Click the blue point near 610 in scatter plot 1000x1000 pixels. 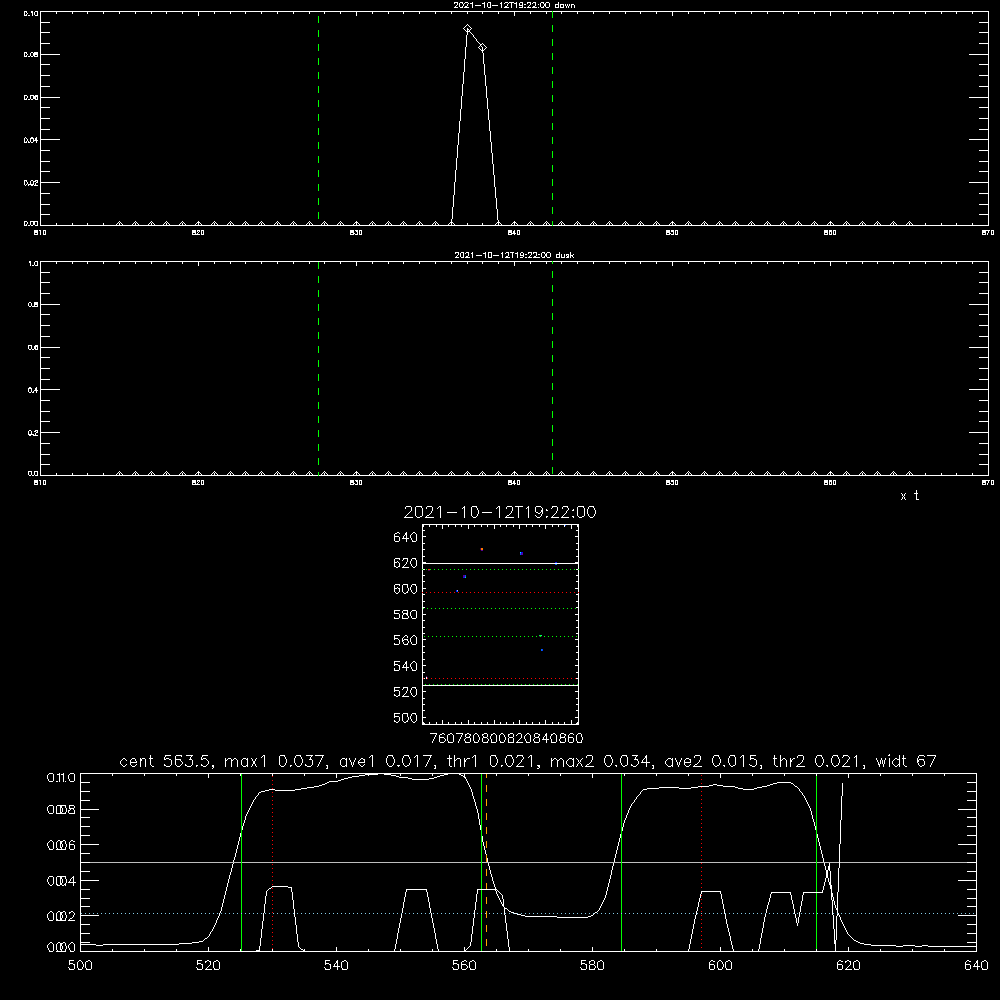465,577
